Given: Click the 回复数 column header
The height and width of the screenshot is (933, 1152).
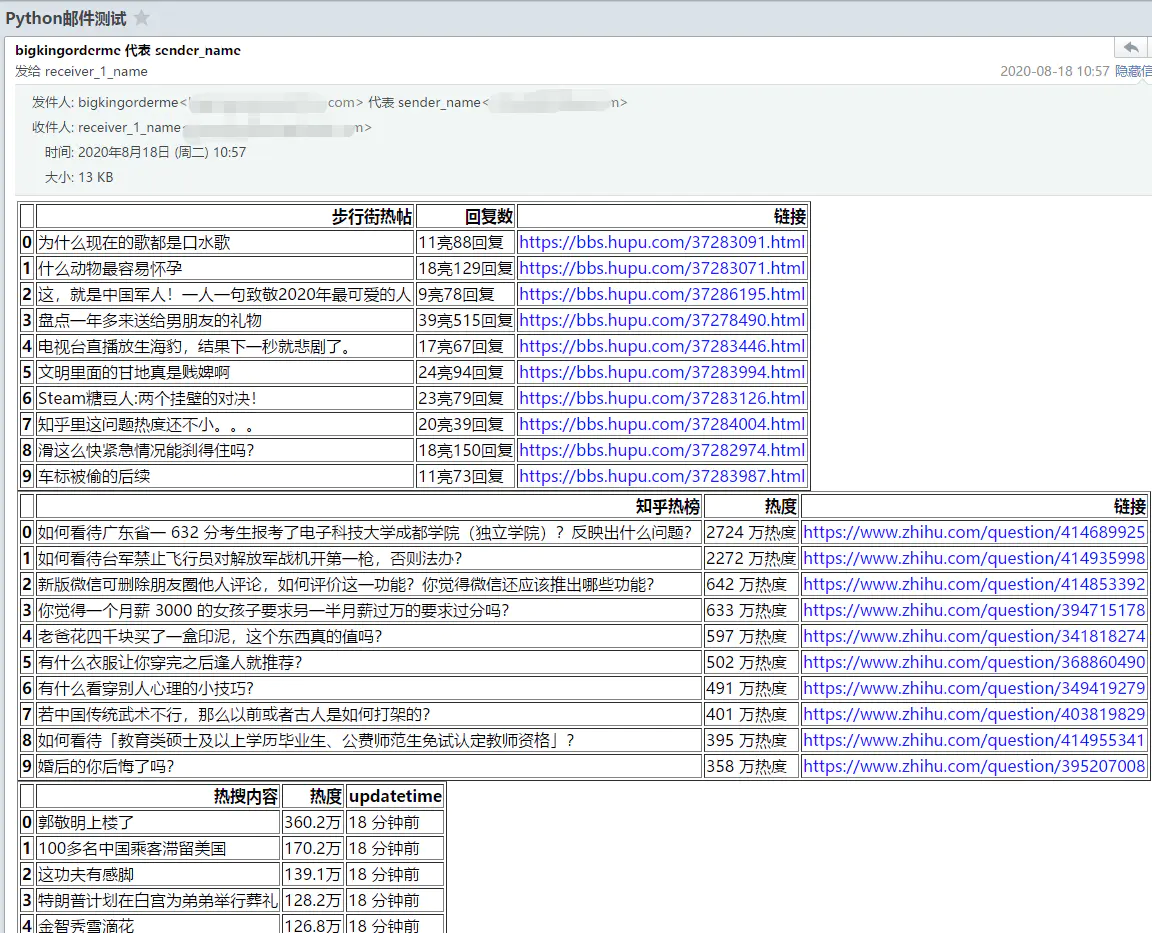Looking at the screenshot, I should tap(465, 217).
